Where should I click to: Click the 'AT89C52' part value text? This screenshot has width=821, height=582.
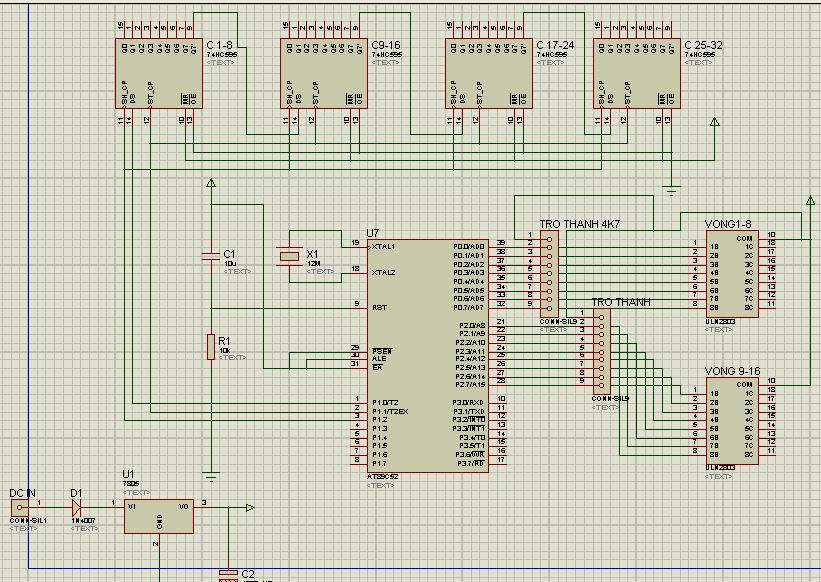coord(382,477)
